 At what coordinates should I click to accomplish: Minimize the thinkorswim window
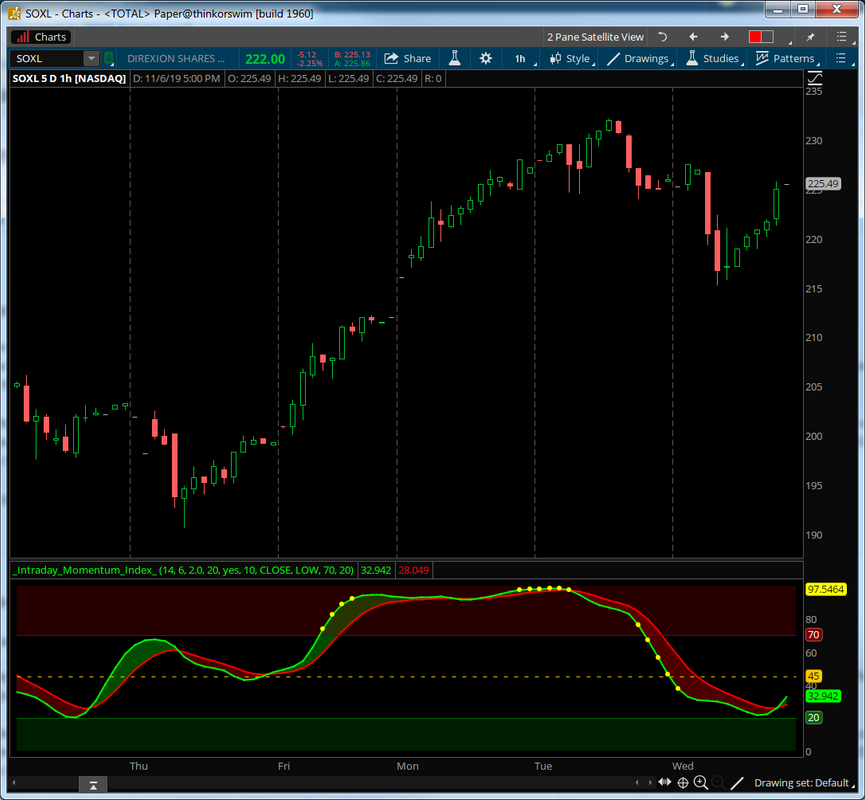(x=778, y=9)
